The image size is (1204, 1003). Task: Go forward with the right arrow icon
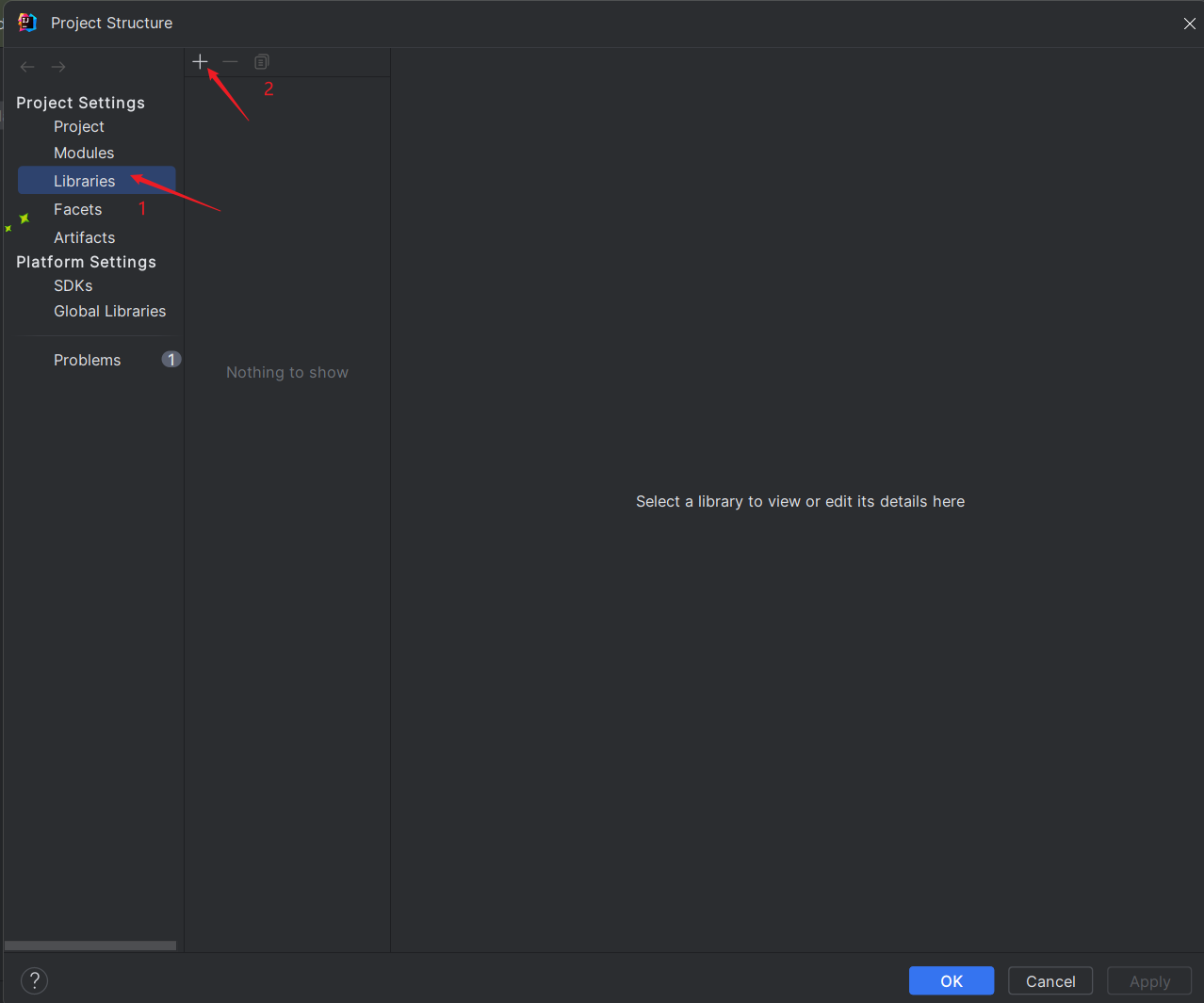[58, 67]
